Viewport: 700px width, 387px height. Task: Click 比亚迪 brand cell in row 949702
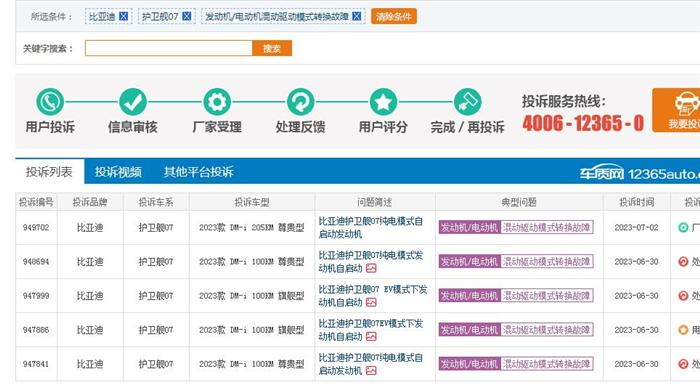(90, 228)
